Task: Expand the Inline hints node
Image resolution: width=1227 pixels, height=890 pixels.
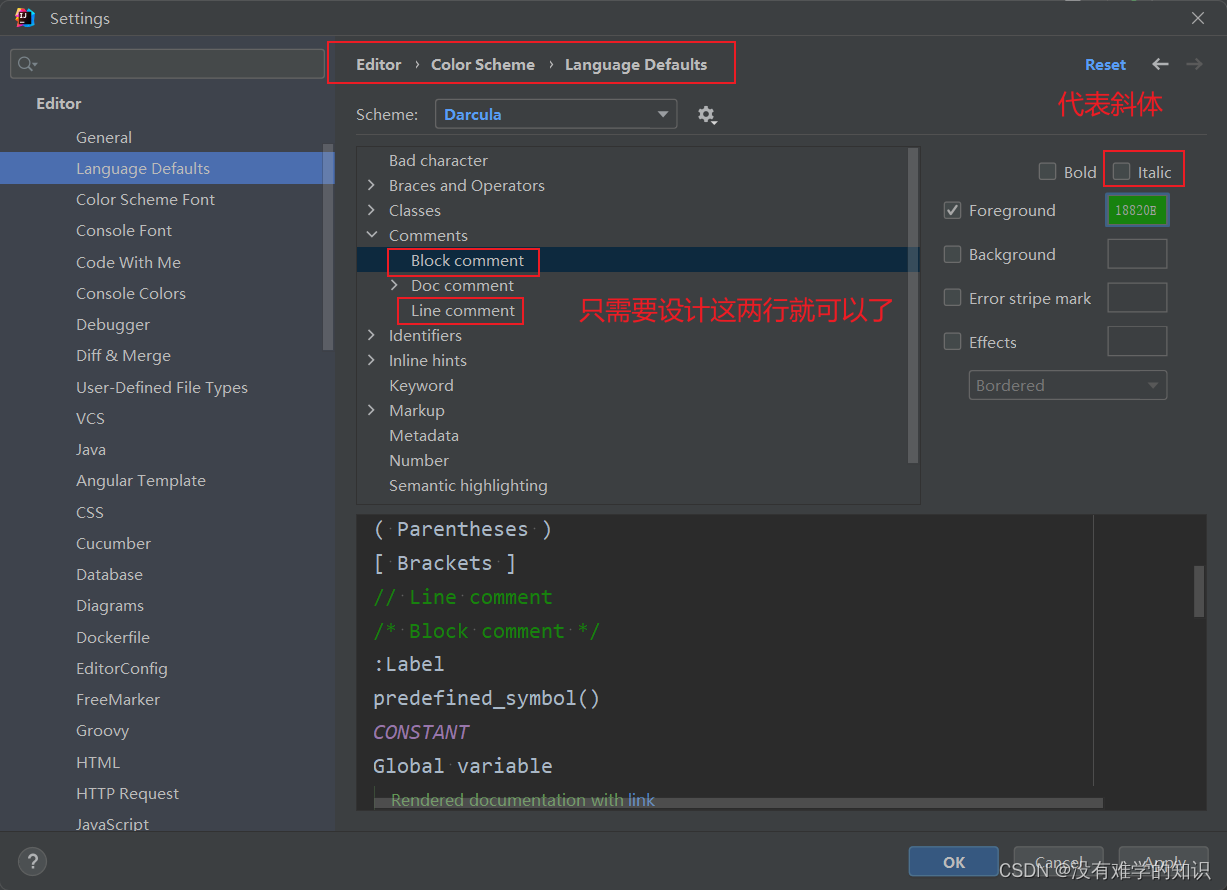Action: [x=371, y=360]
